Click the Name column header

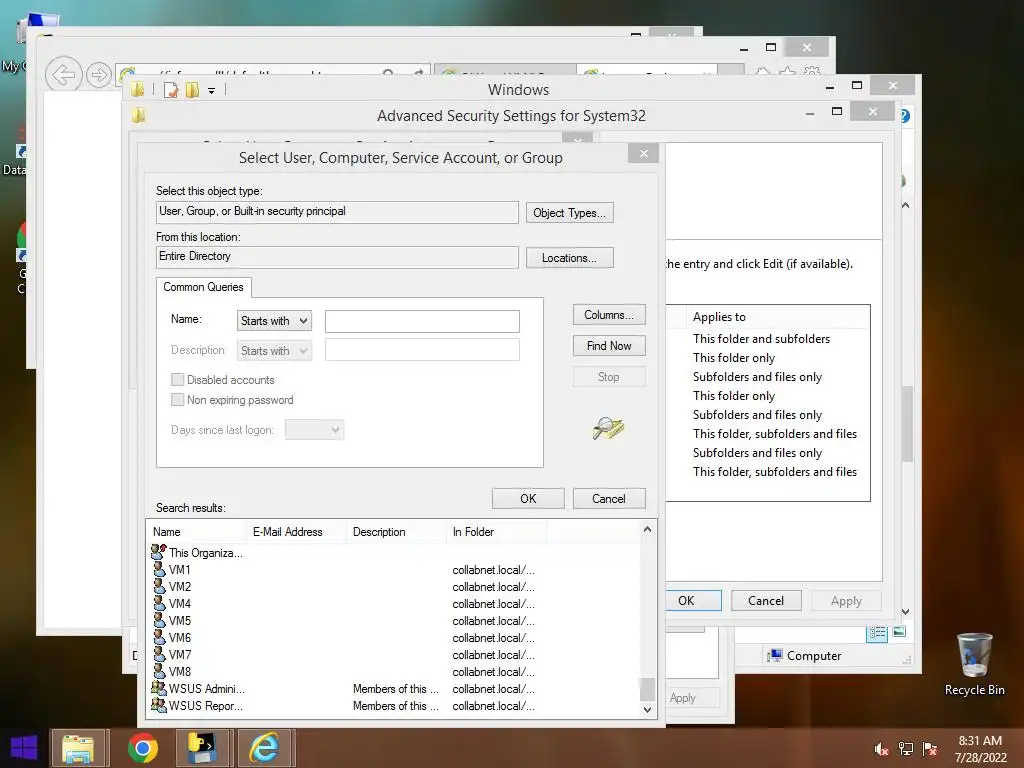coord(197,532)
